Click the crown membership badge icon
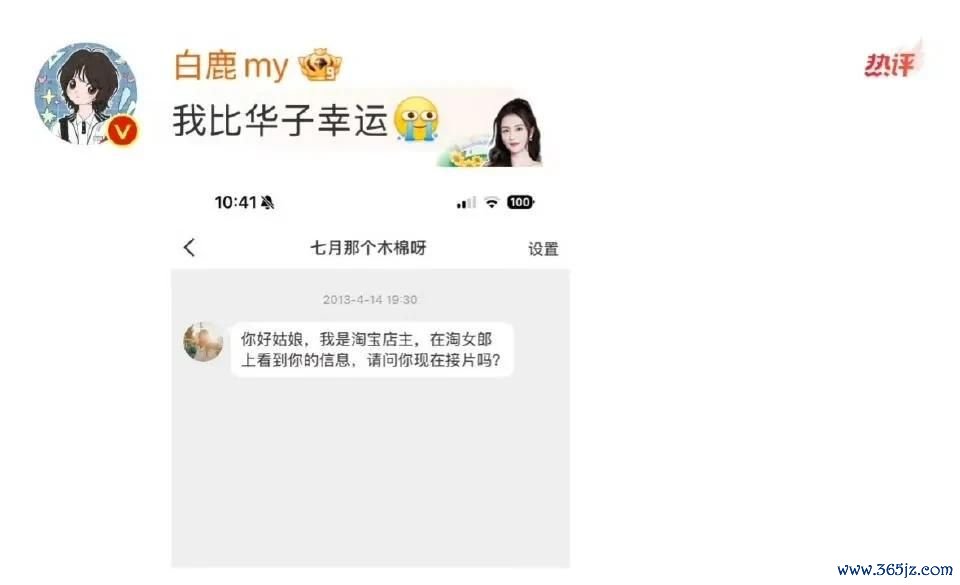This screenshot has height=585, width=960. tap(320, 65)
